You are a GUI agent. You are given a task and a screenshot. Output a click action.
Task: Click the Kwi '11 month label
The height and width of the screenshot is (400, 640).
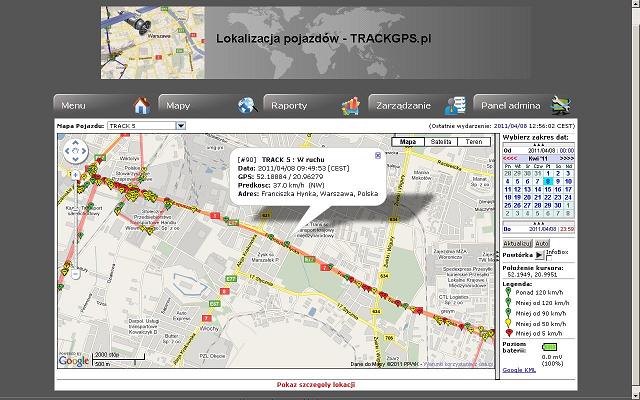(x=538, y=158)
